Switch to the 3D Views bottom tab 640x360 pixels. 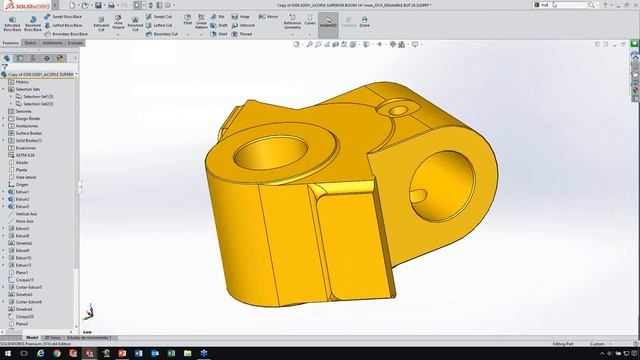click(53, 338)
